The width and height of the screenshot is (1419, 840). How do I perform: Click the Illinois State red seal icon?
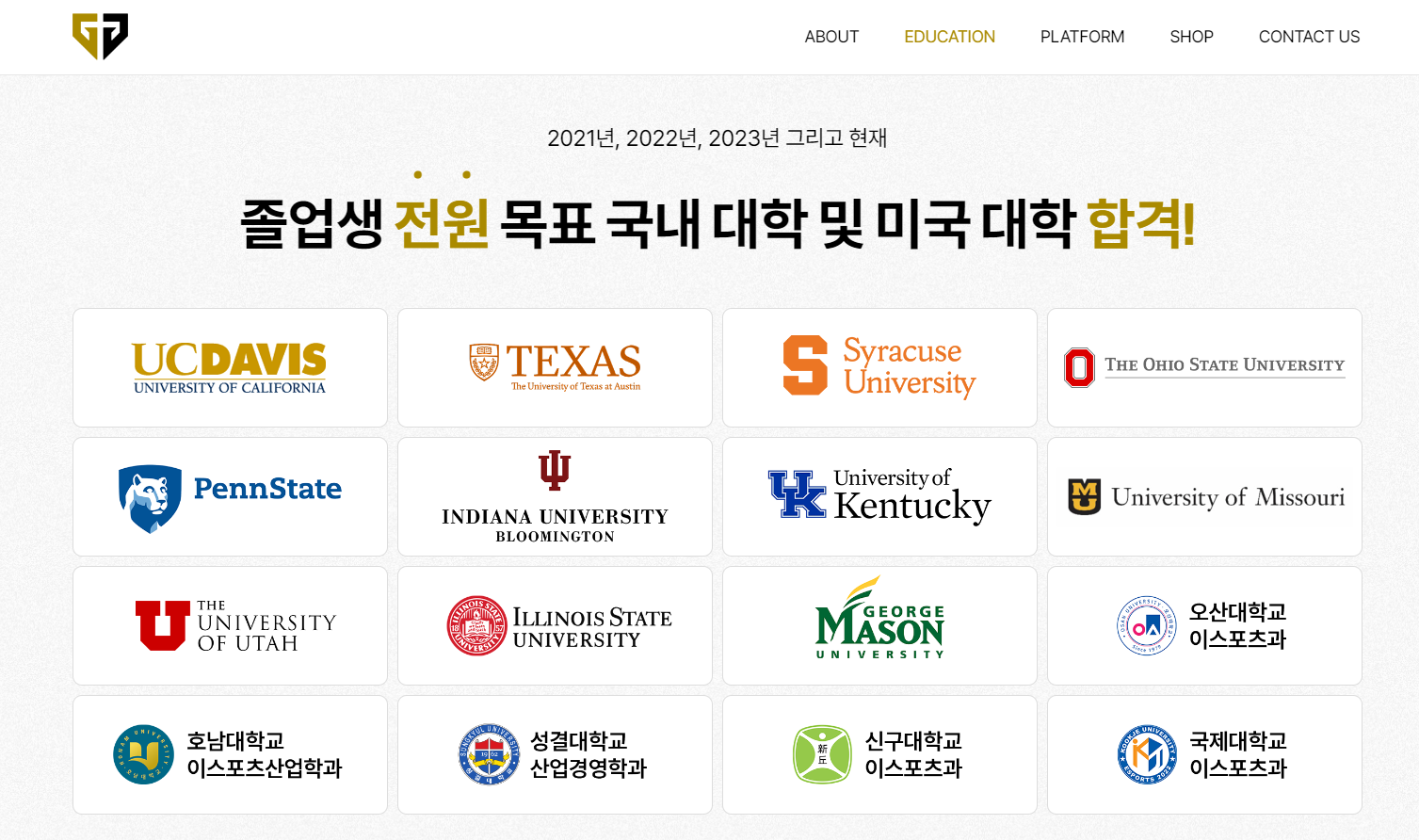[476, 625]
